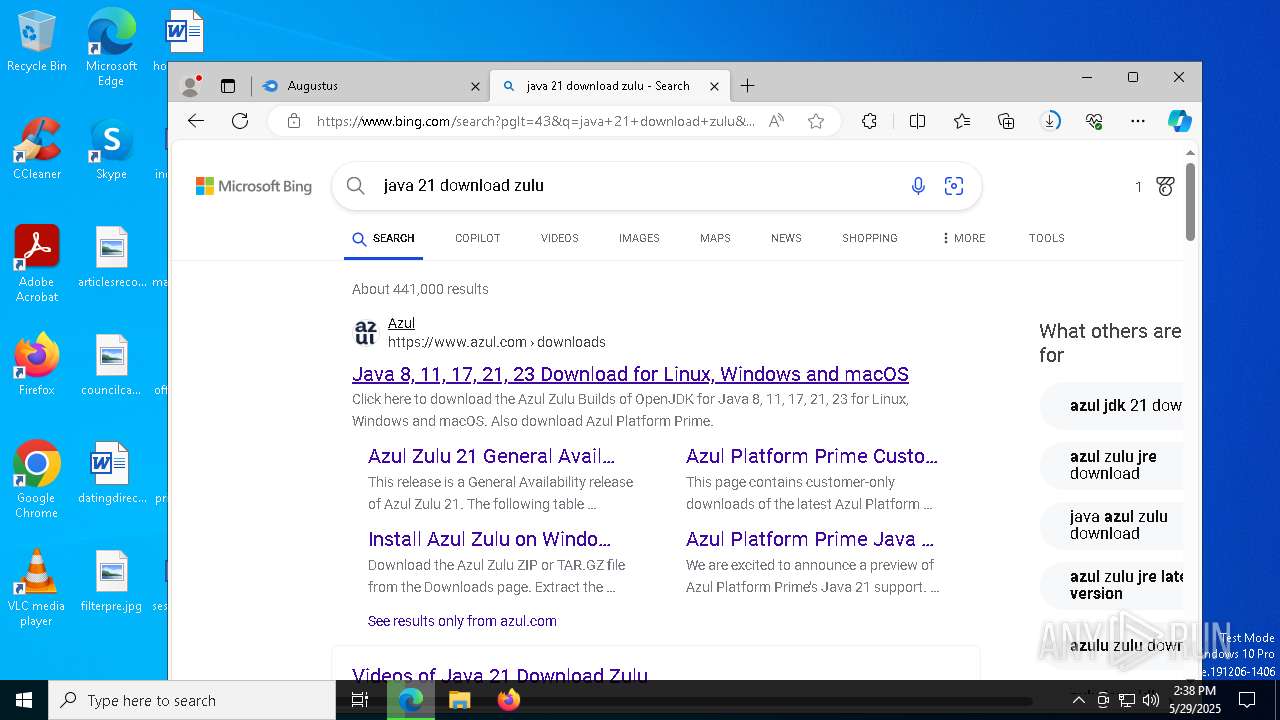
Task: Open Azul Platform Prime Java link
Action: [x=810, y=539]
